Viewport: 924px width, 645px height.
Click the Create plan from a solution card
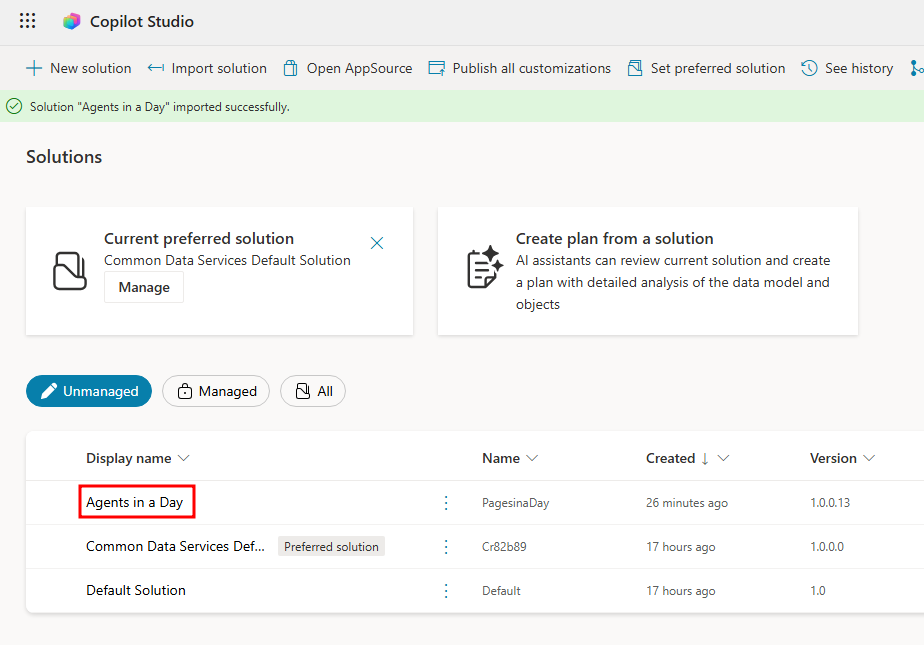647,271
